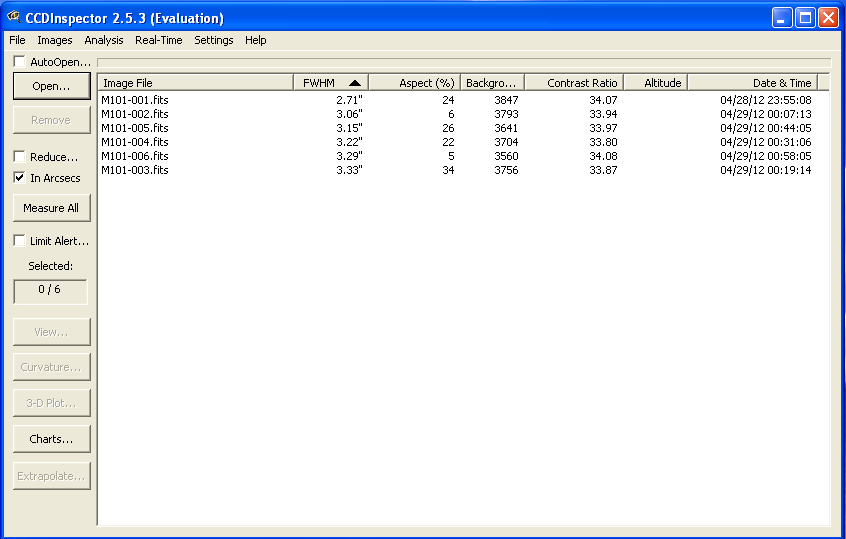The image size is (846, 539).
Task: Select the M101-002.fits row
Action: click(x=463, y=114)
